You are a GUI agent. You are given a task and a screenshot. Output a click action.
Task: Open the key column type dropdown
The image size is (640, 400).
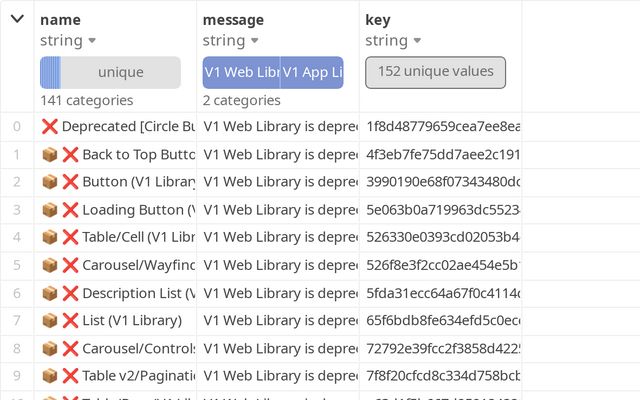coord(416,41)
